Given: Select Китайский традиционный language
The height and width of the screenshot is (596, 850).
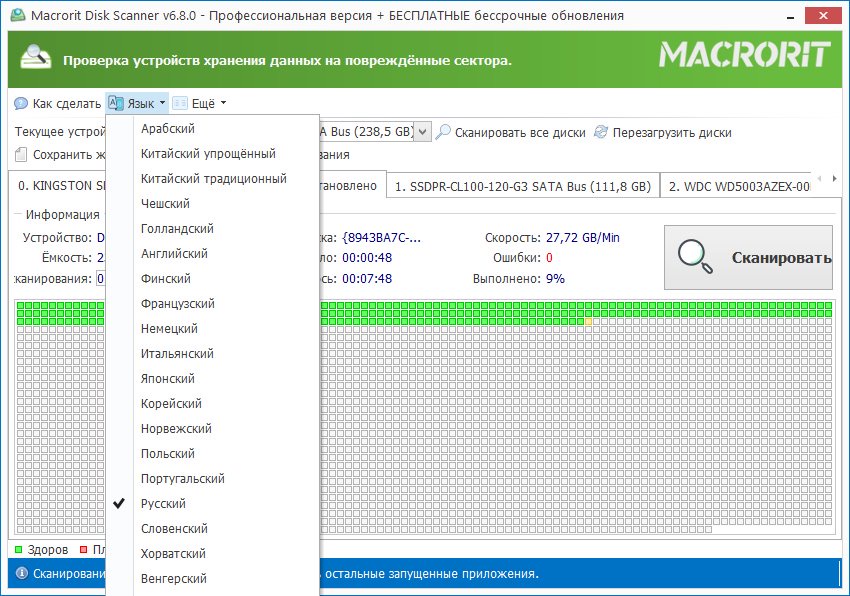Looking at the screenshot, I should pos(212,178).
